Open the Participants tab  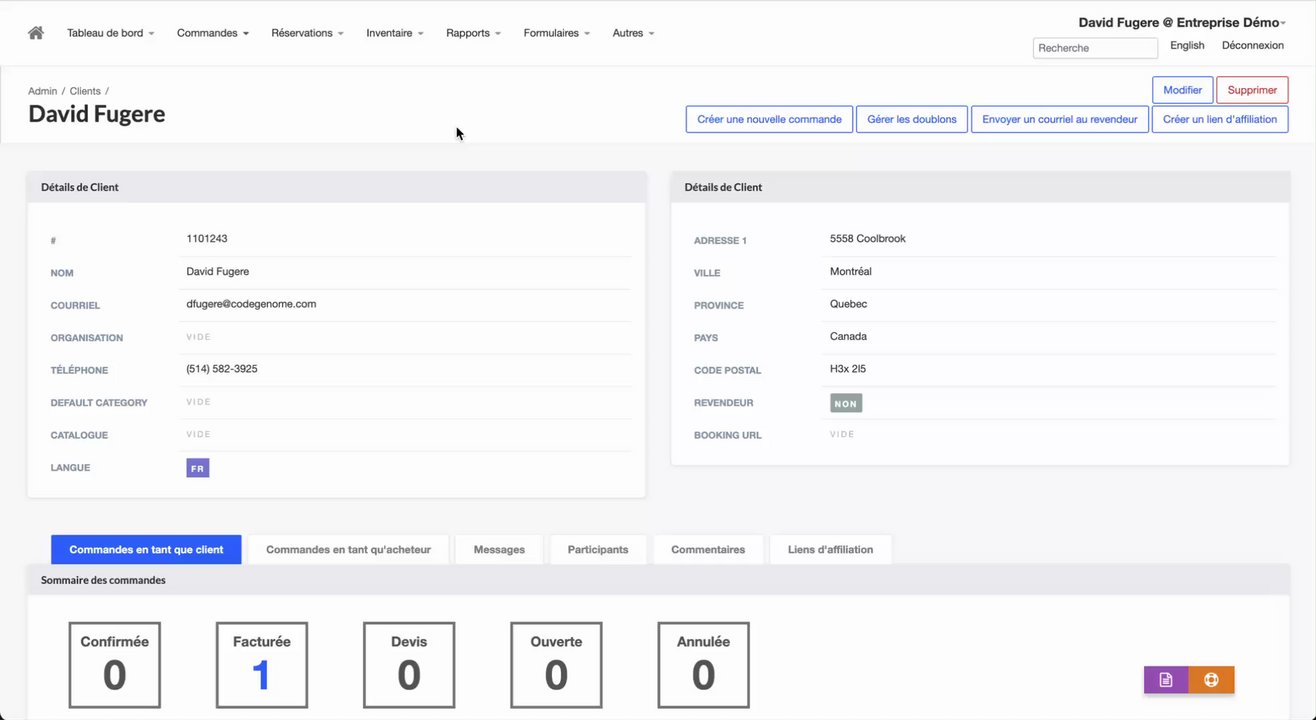tap(598, 549)
